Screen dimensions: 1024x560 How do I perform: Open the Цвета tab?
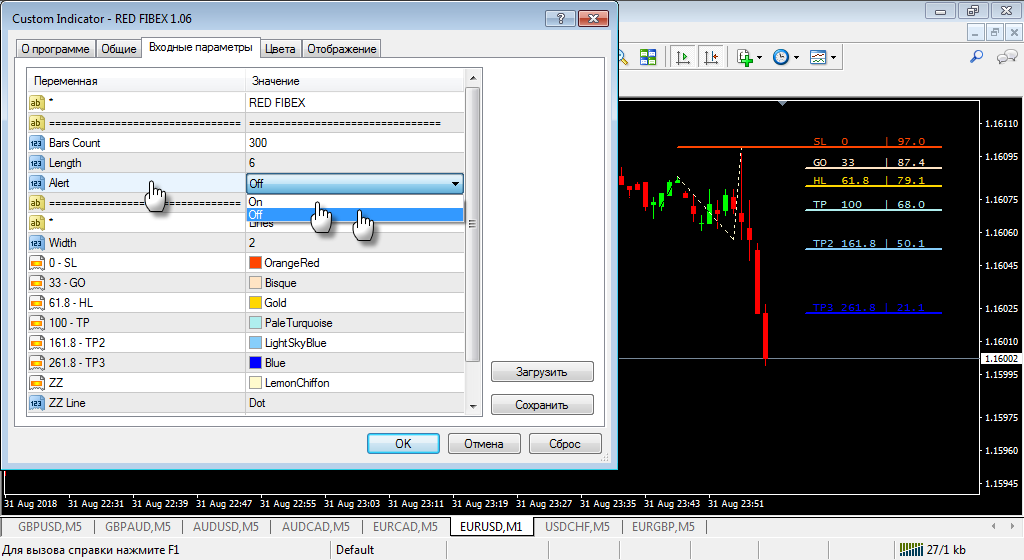click(280, 49)
